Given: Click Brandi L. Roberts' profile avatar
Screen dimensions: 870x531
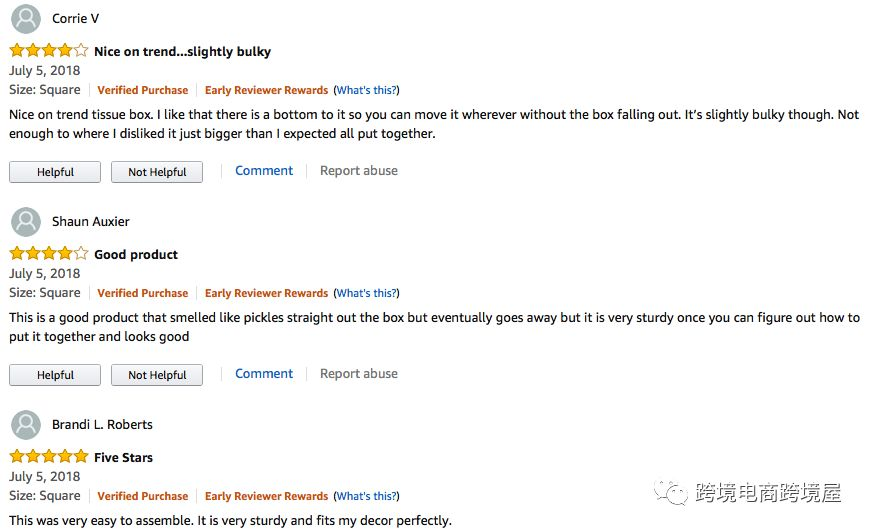Looking at the screenshot, I should 26,424.
